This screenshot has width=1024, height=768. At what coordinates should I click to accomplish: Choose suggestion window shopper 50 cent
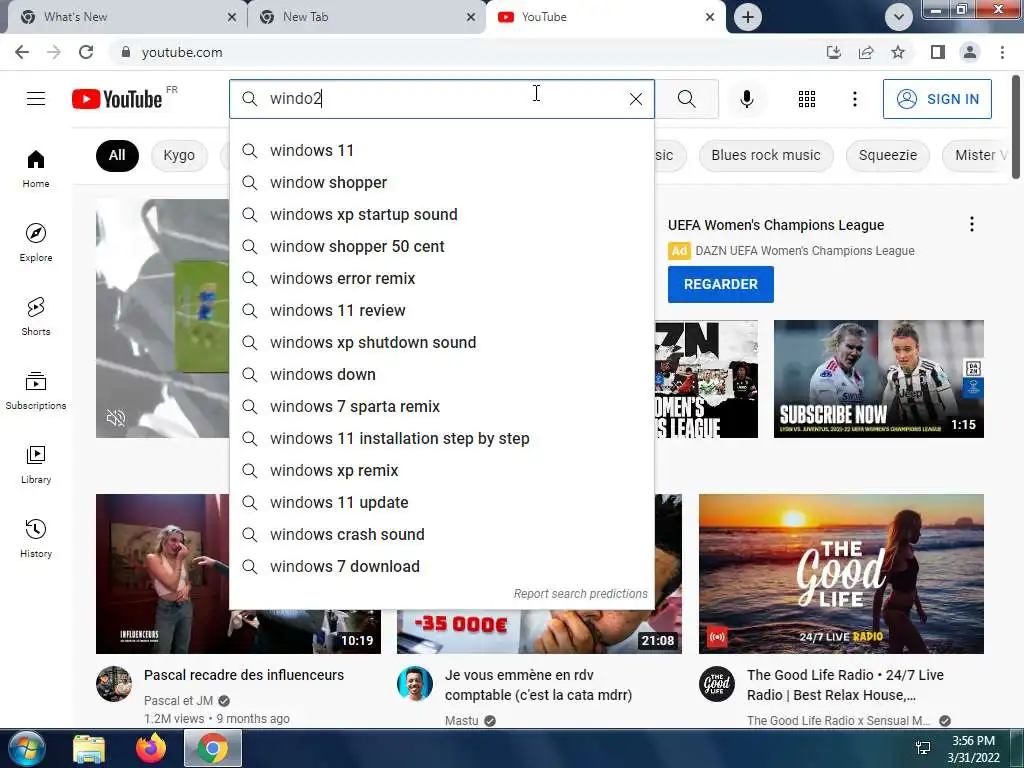tap(441, 246)
